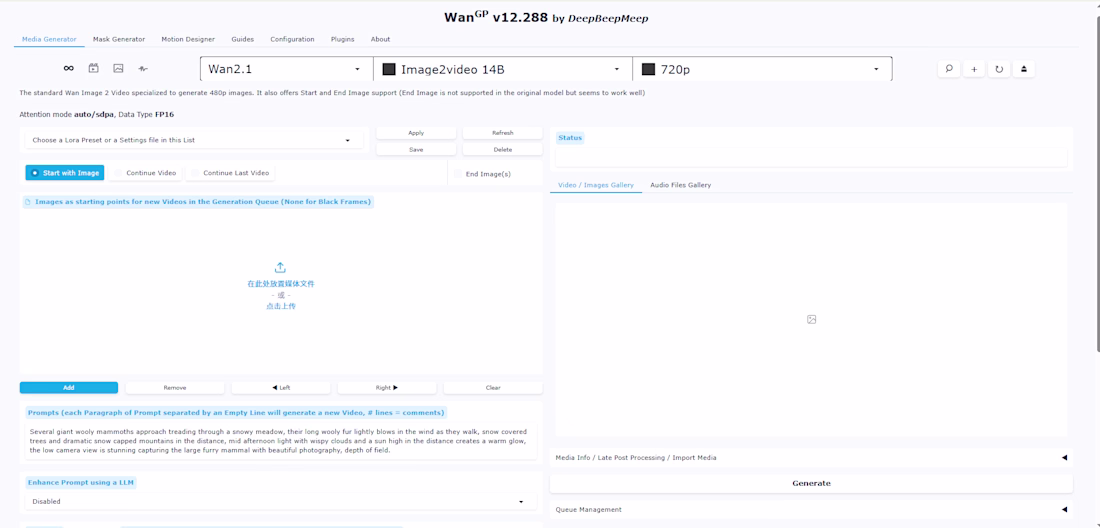
Task: Open the Mask Generator tab
Action: coord(119,39)
